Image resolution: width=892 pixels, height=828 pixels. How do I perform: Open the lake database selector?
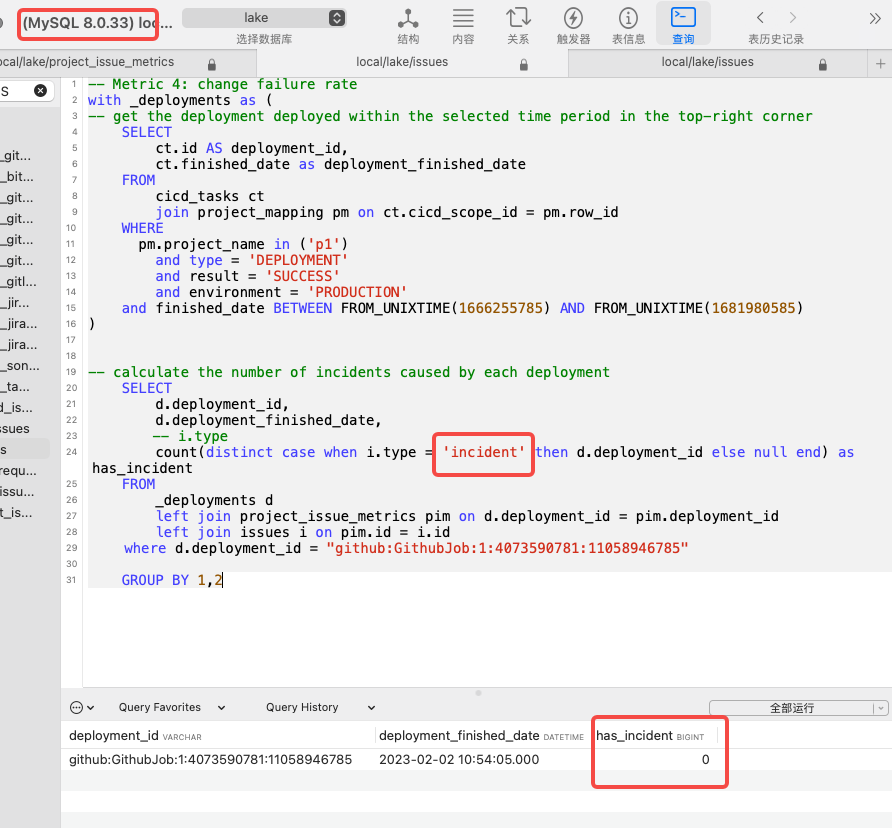264,18
